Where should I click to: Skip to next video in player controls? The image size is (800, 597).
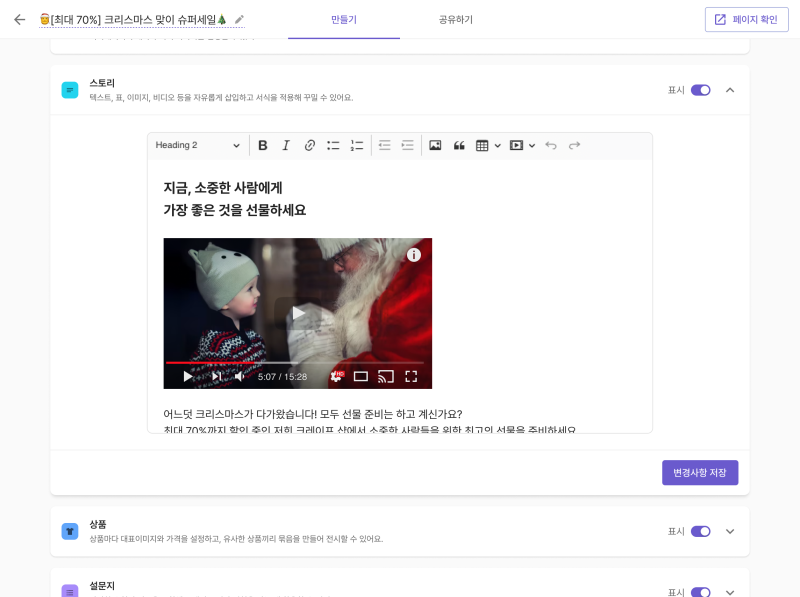(x=217, y=377)
